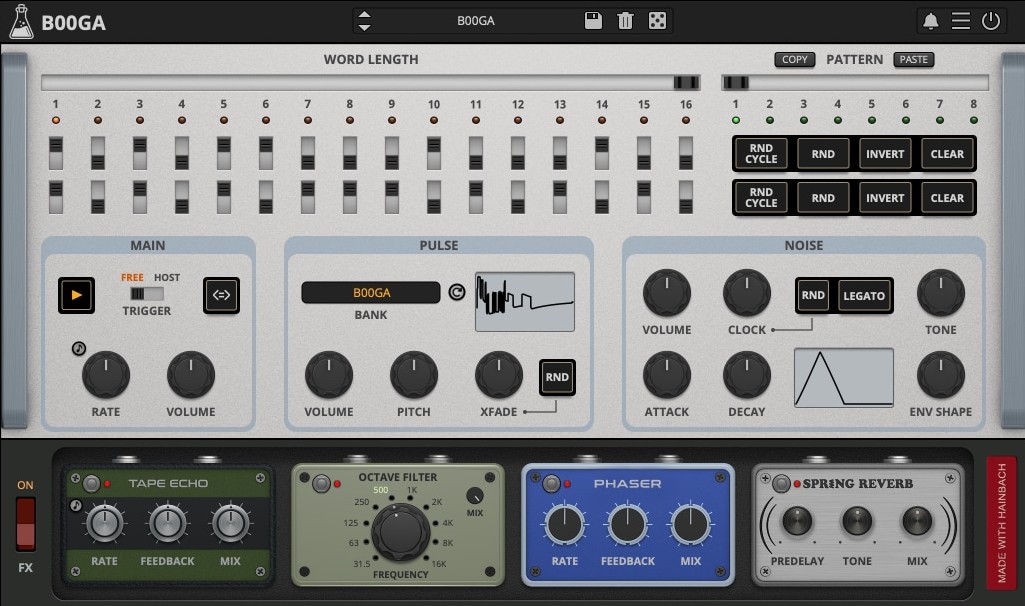Click the Main RATE knob
Image resolution: width=1025 pixels, height=606 pixels.
106,375
